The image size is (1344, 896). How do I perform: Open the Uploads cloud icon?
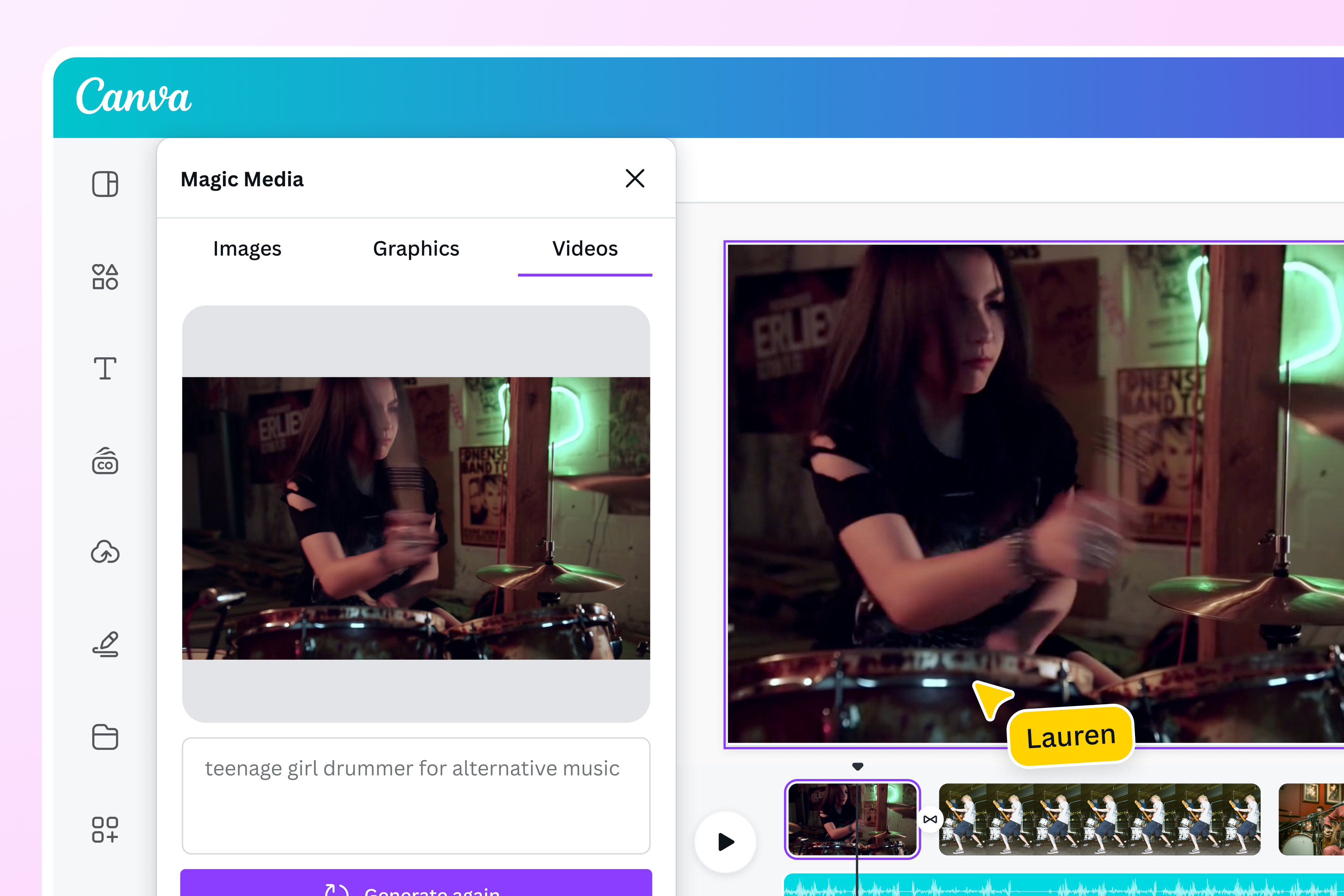[x=105, y=552]
